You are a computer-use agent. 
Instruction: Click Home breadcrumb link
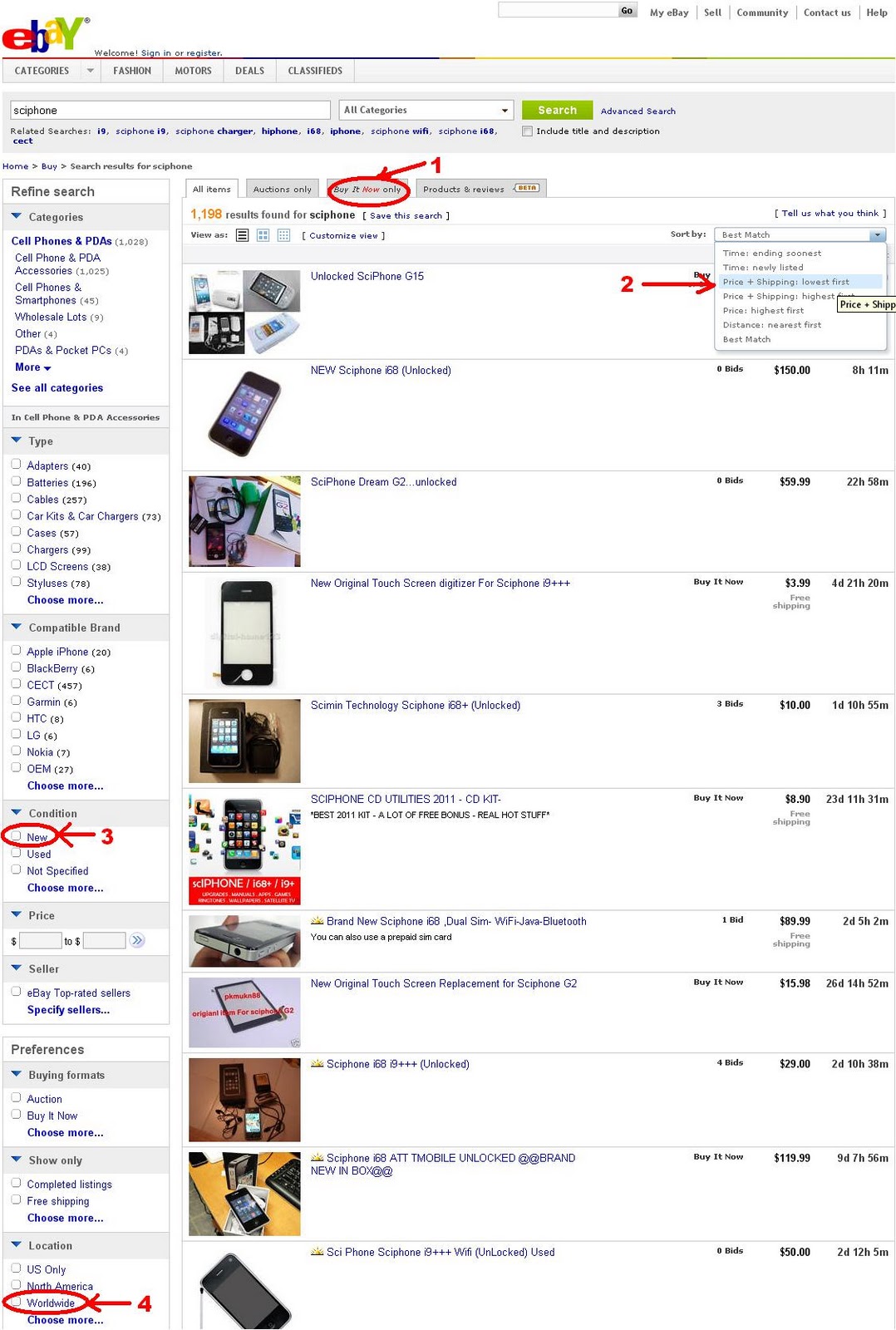point(15,166)
